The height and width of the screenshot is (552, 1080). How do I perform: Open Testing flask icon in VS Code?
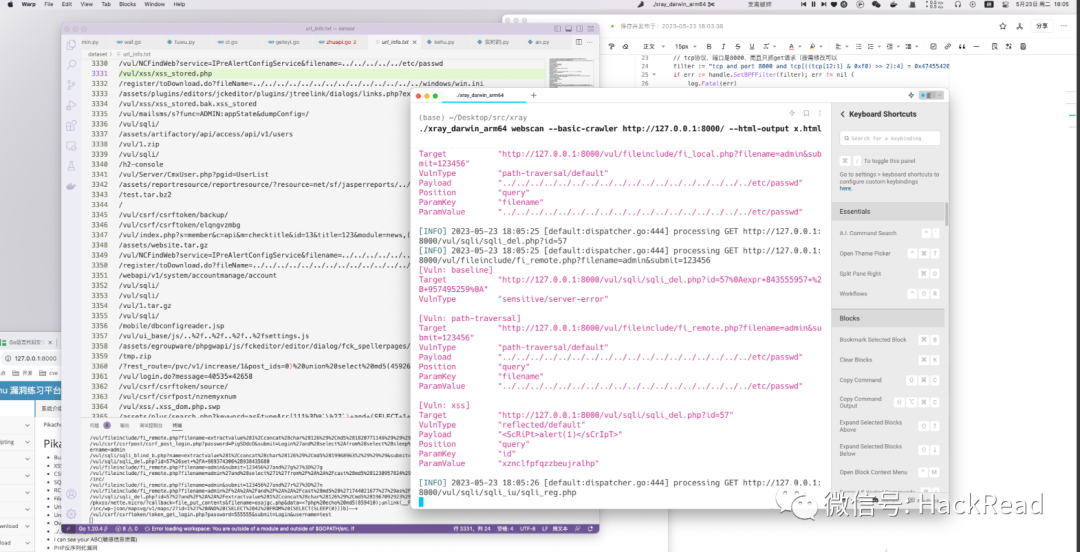(x=71, y=166)
